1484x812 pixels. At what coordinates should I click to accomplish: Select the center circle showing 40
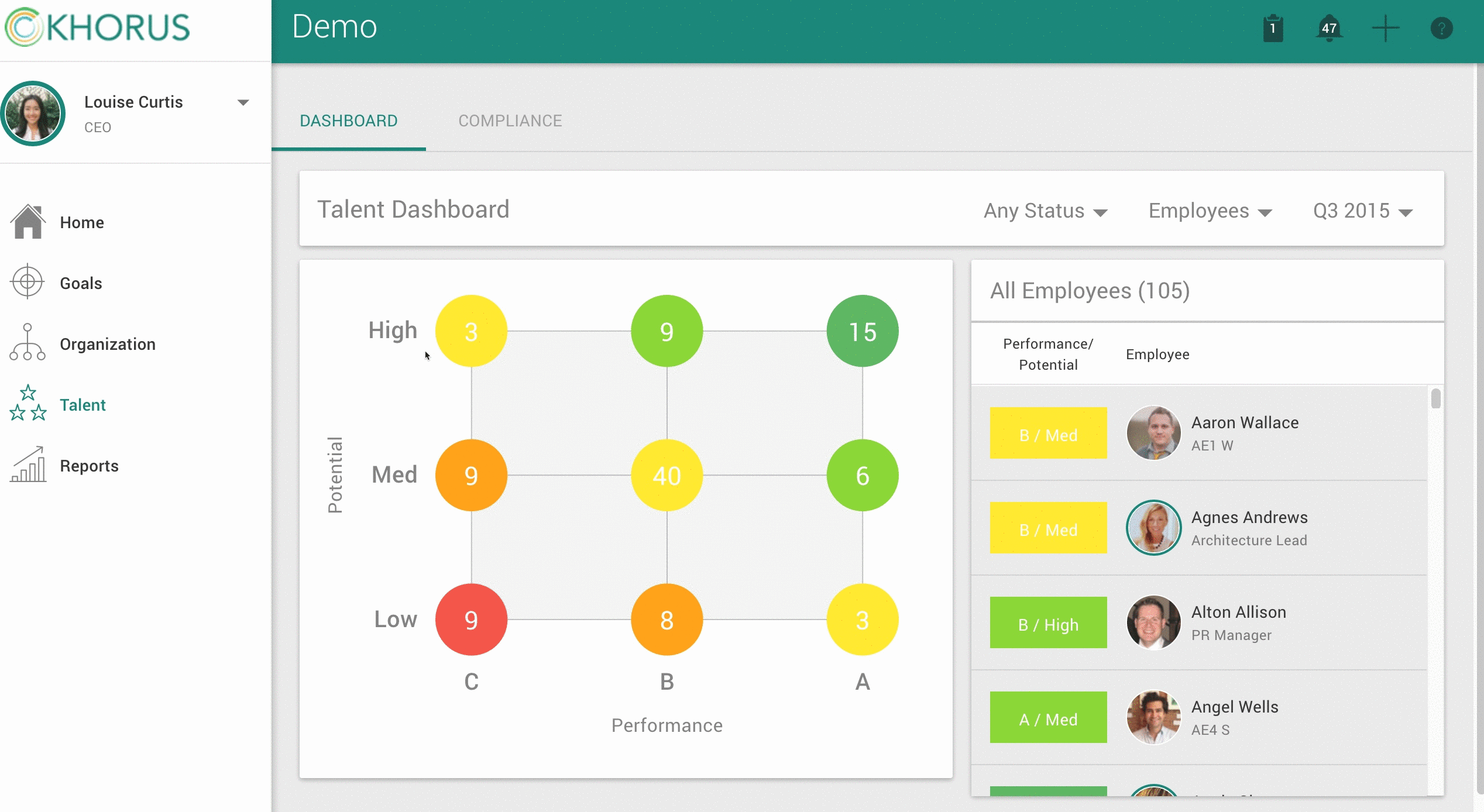point(667,475)
